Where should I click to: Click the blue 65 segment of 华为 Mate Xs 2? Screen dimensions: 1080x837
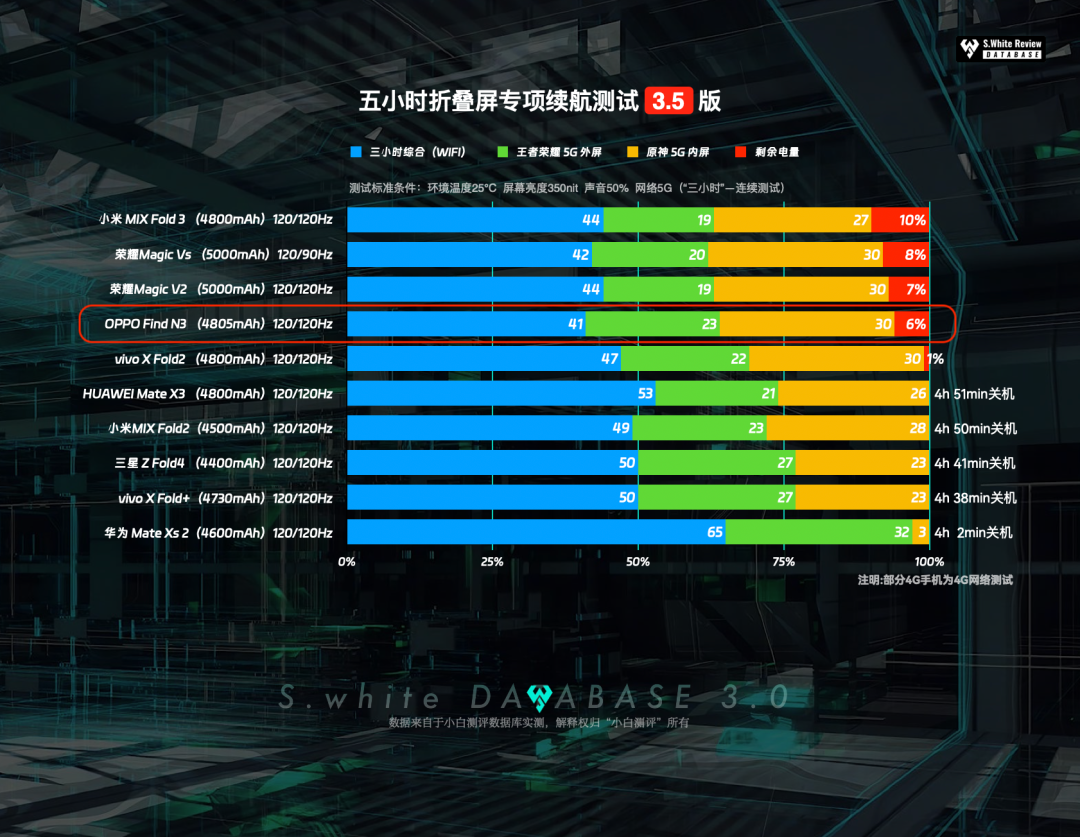tap(536, 532)
